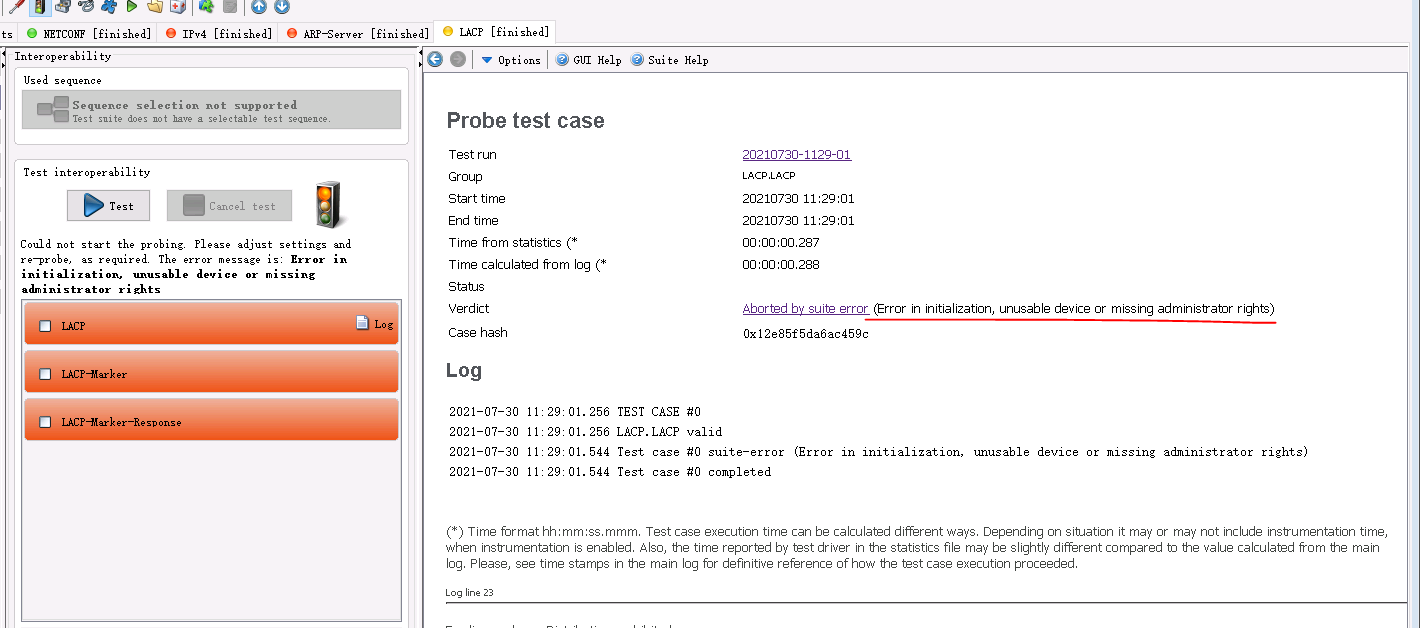Viewport: 1420px width, 628px height.
Task: Check the LACP checkbox
Action: tap(45, 326)
